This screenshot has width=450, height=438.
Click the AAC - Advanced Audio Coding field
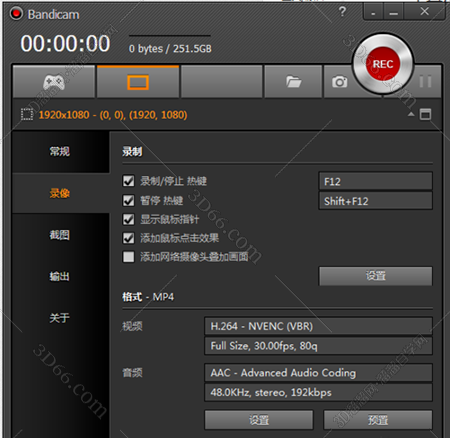coord(318,373)
